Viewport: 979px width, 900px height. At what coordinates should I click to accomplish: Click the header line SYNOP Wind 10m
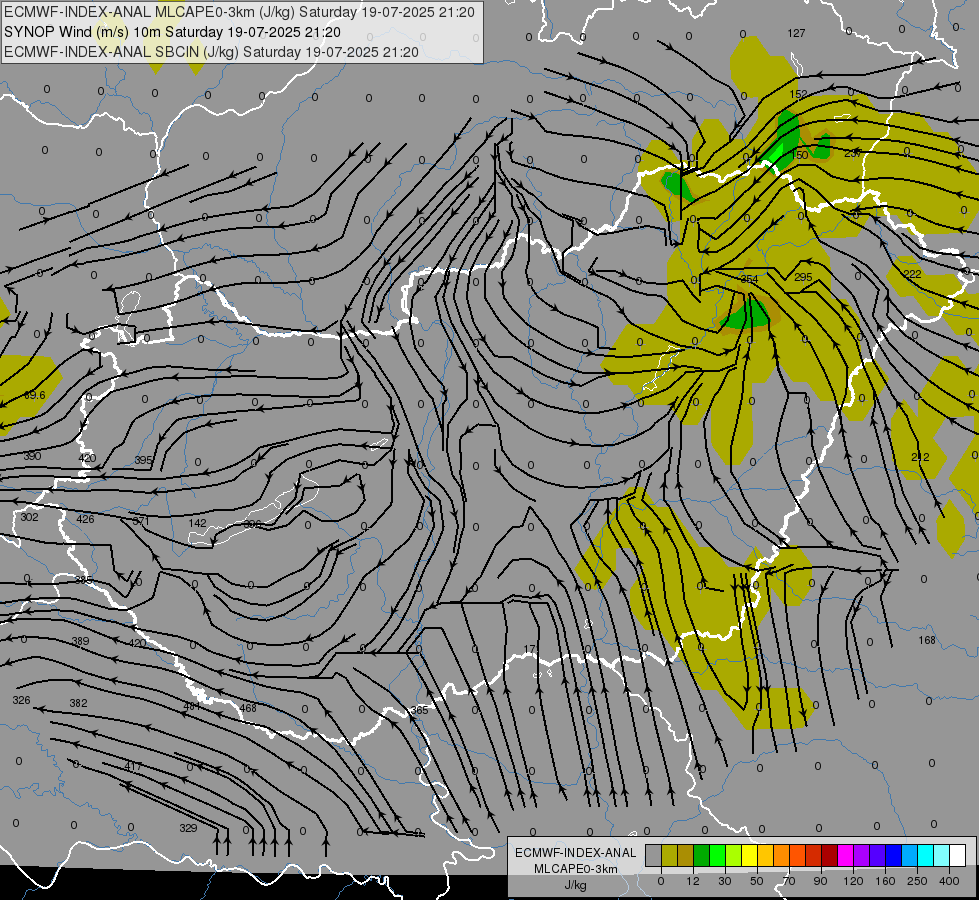[172, 32]
